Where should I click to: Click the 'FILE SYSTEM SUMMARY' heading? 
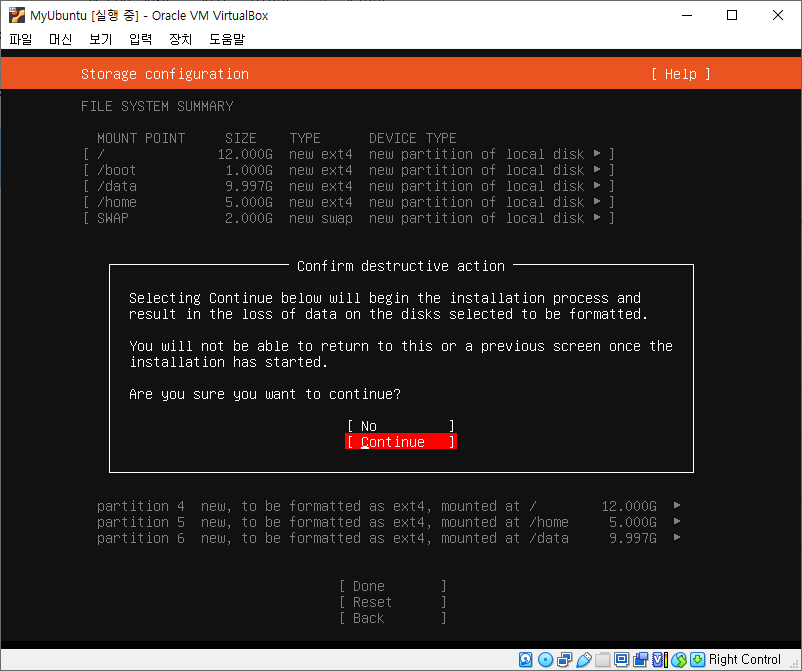tap(157, 106)
